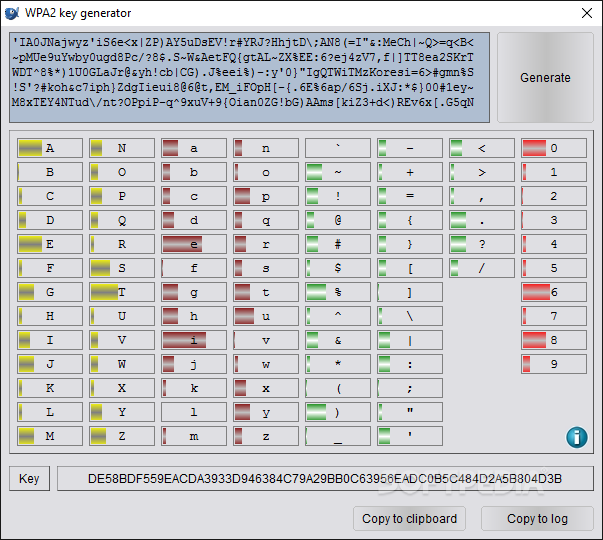Click the lowercase g frequency bar
The width and height of the screenshot is (603, 540).
click(194, 292)
